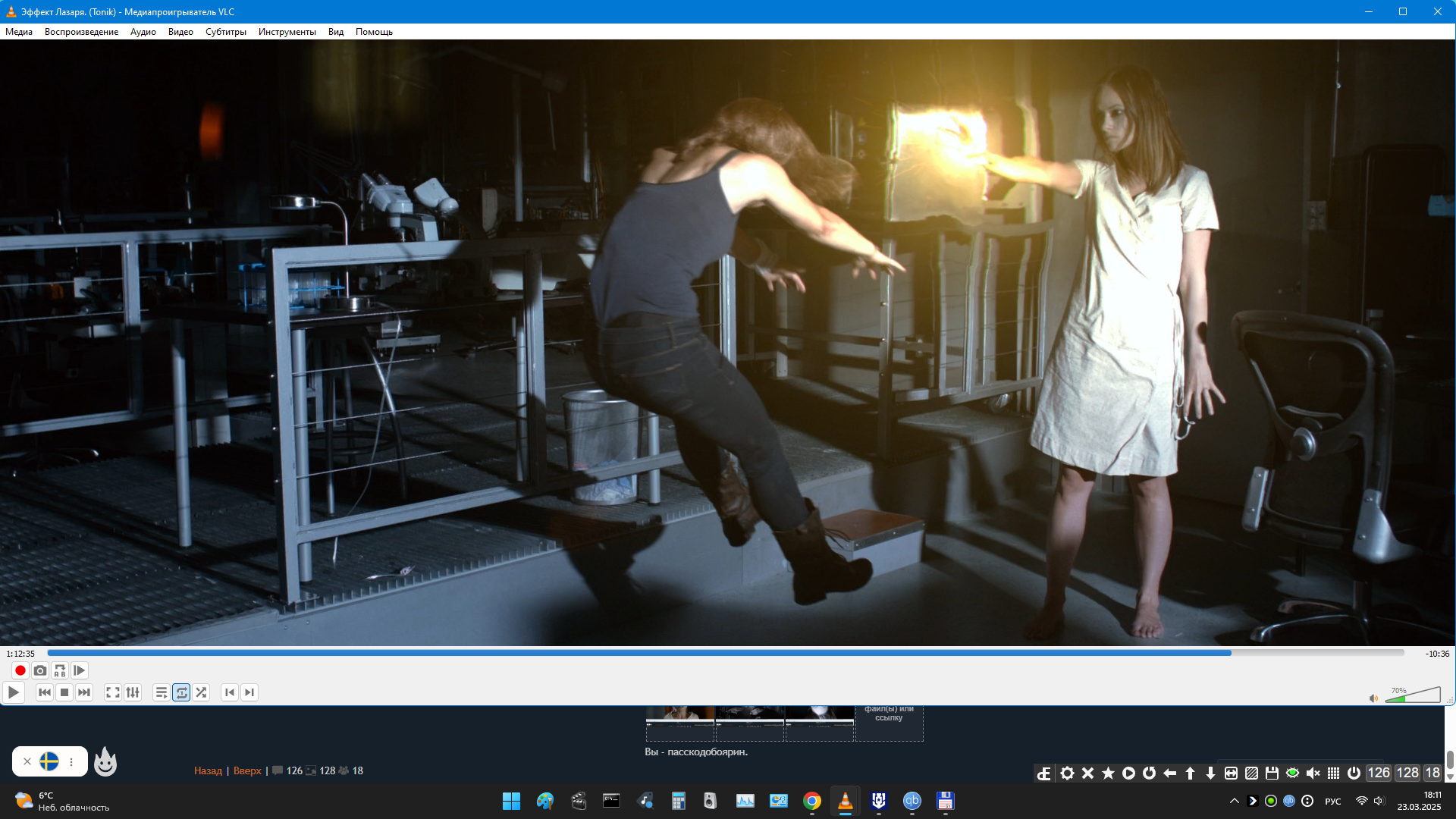The height and width of the screenshot is (819, 1456).
Task: Switch the РУС keyboard language indicator
Action: click(1332, 802)
